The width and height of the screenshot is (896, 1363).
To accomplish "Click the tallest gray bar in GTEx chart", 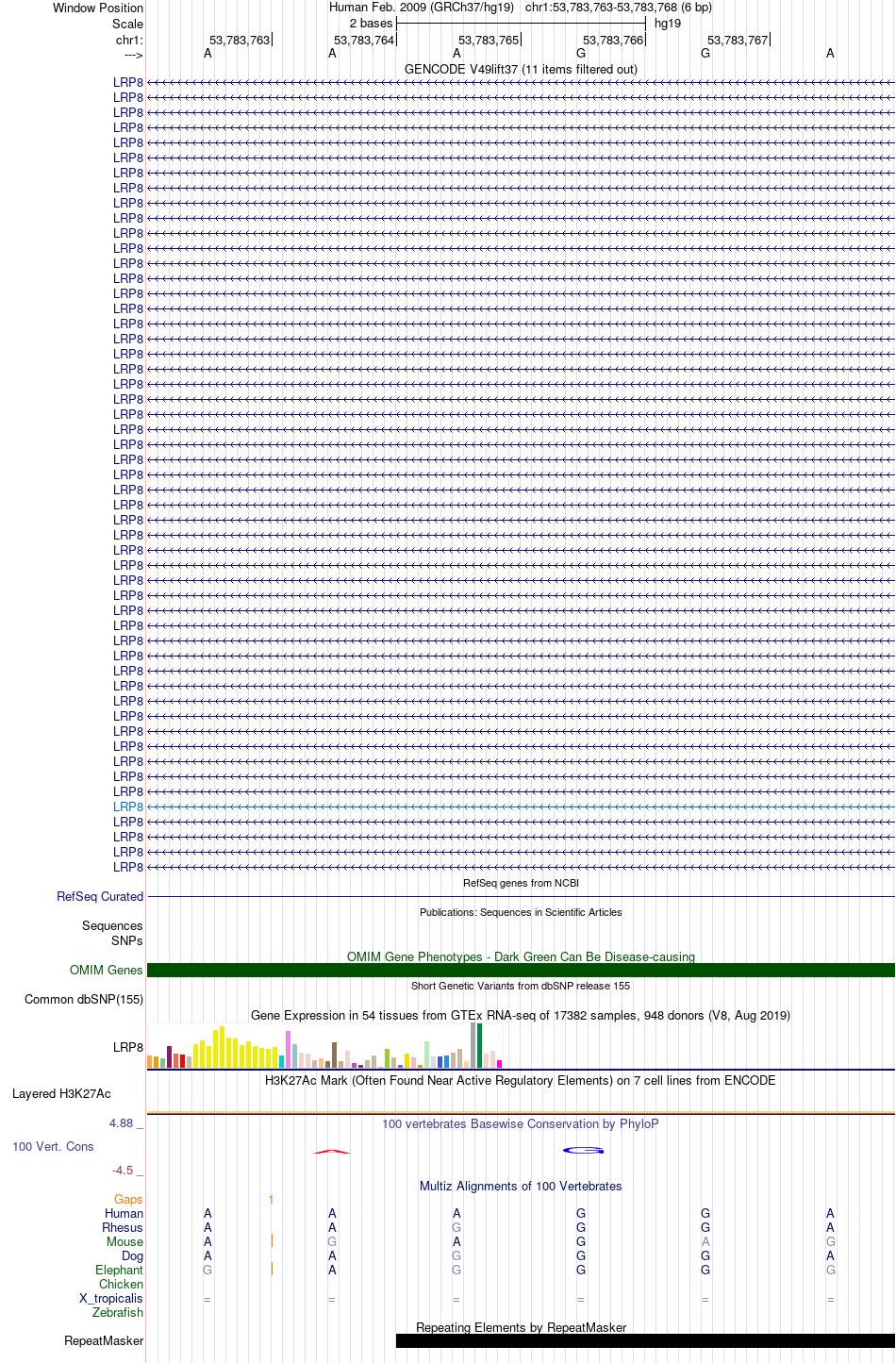I will point(473,1045).
